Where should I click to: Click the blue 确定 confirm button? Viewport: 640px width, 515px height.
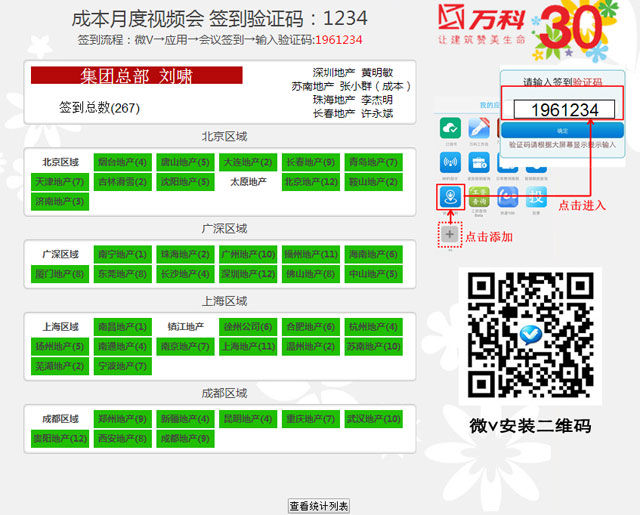pyautogui.click(x=562, y=130)
